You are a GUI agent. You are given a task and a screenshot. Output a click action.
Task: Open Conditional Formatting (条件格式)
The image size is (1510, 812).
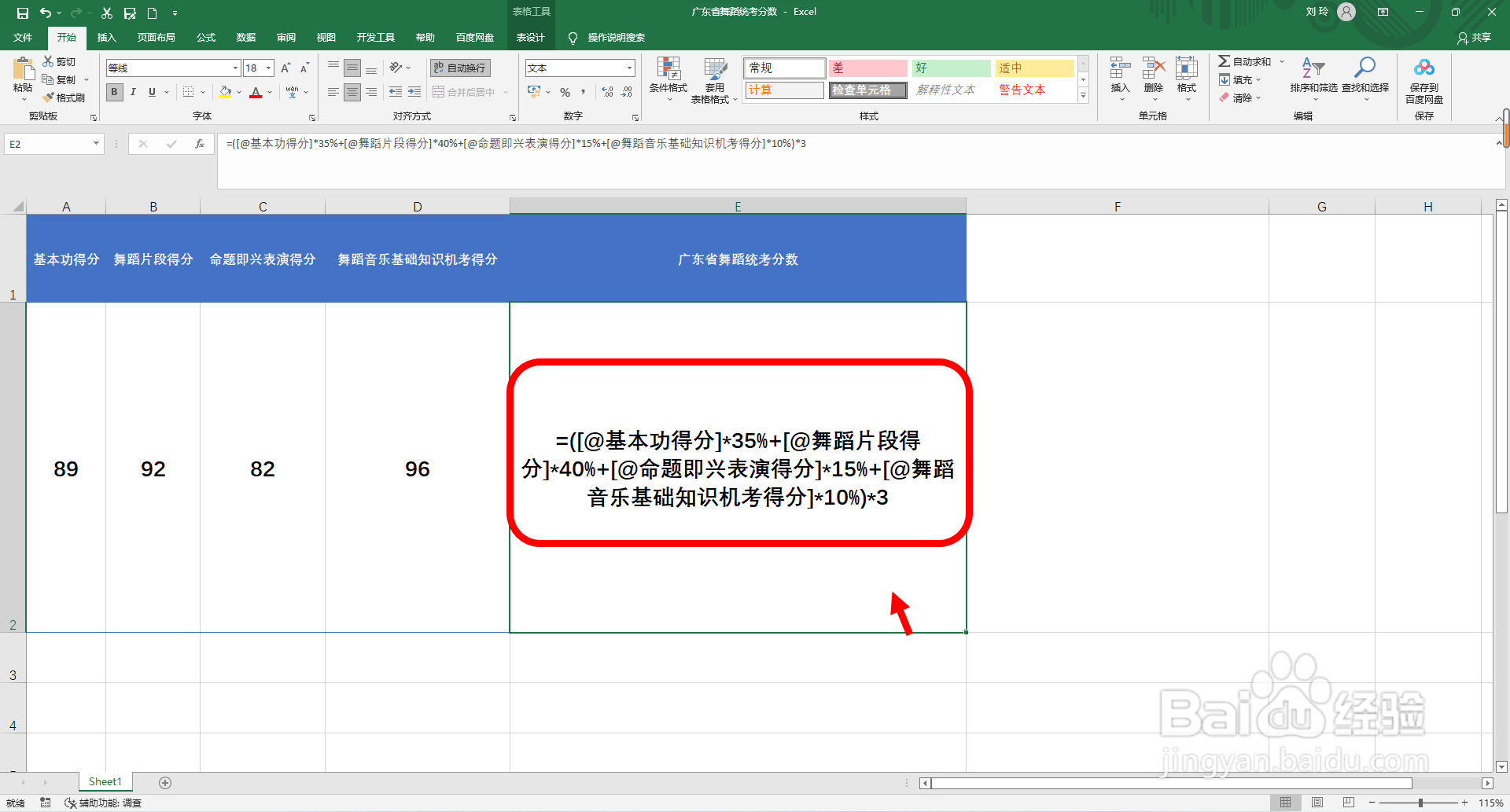point(669,79)
